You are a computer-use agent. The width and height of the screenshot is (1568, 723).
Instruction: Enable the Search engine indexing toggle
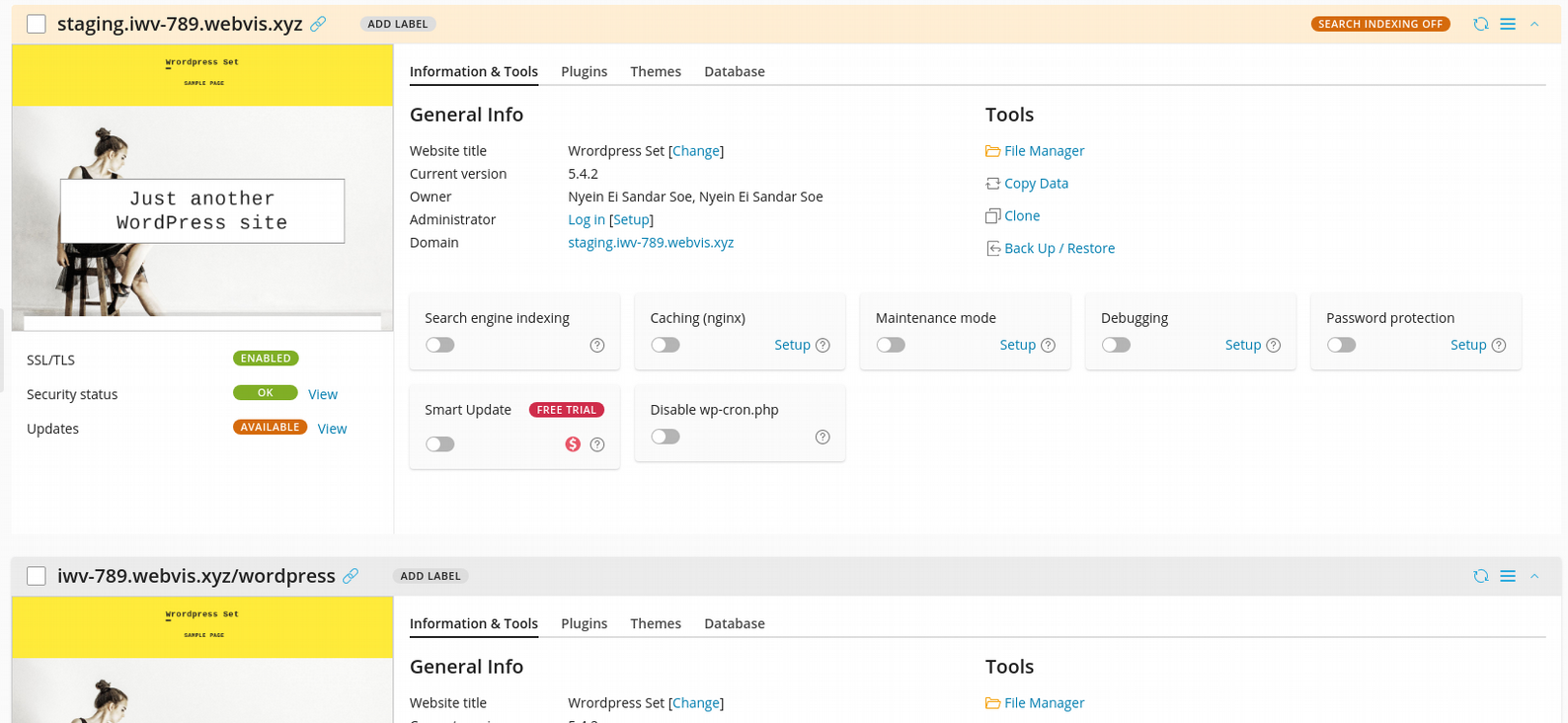pyautogui.click(x=440, y=345)
